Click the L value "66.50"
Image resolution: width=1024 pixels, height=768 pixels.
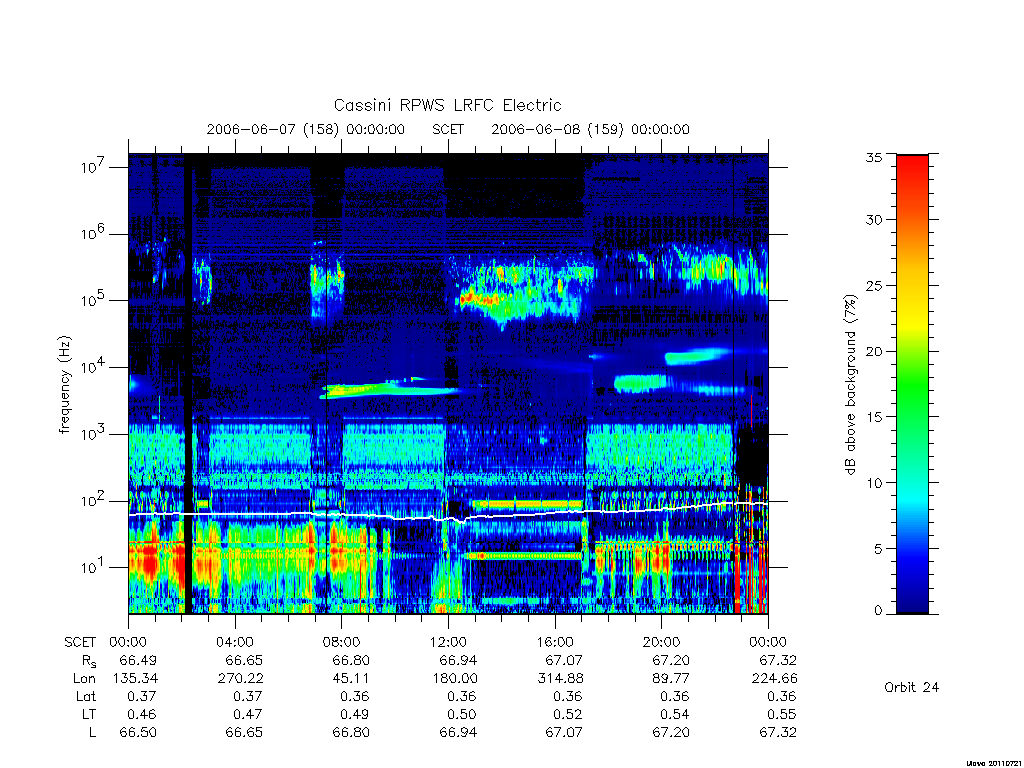point(138,733)
